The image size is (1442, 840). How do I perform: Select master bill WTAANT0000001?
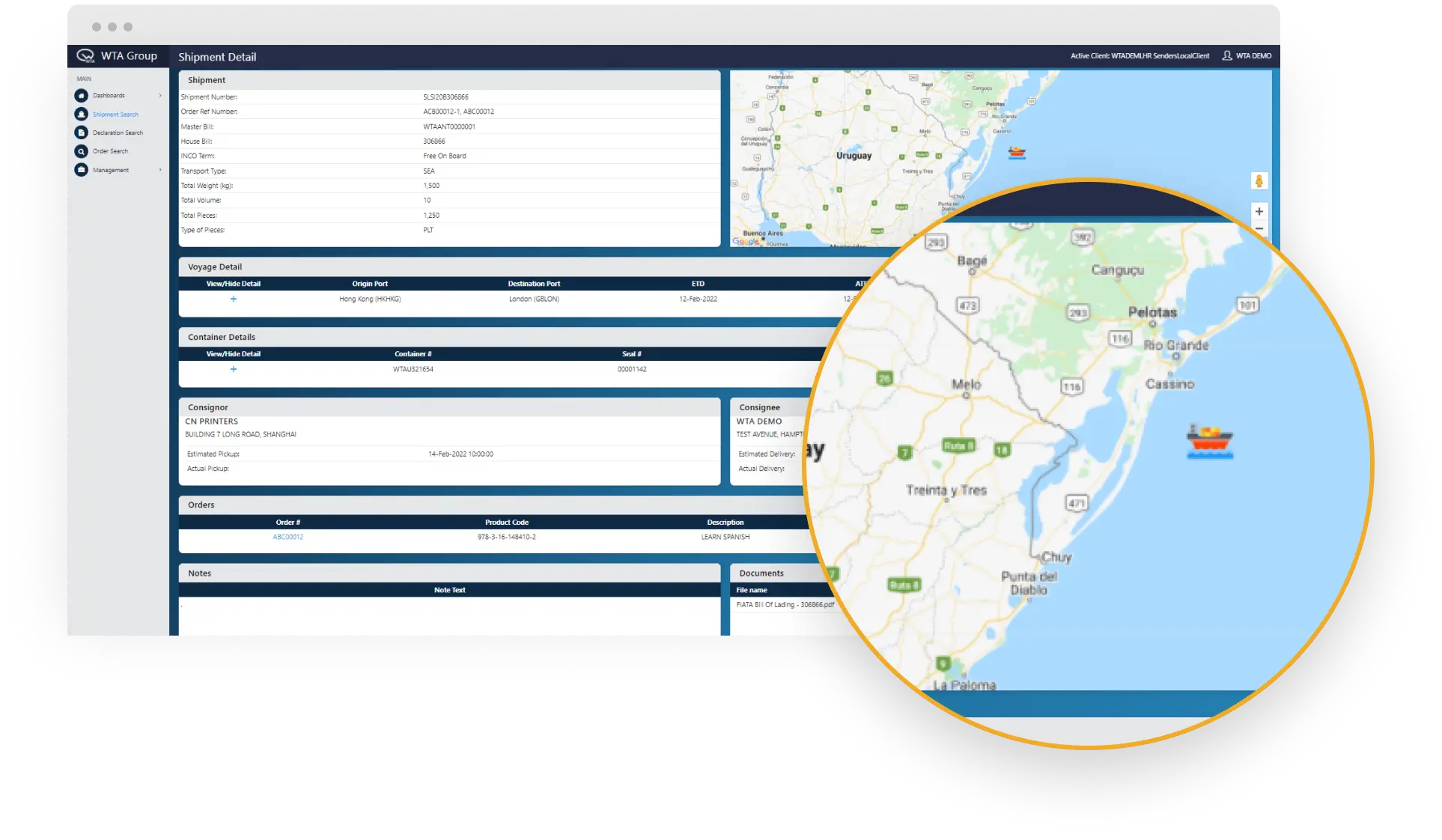click(x=449, y=127)
